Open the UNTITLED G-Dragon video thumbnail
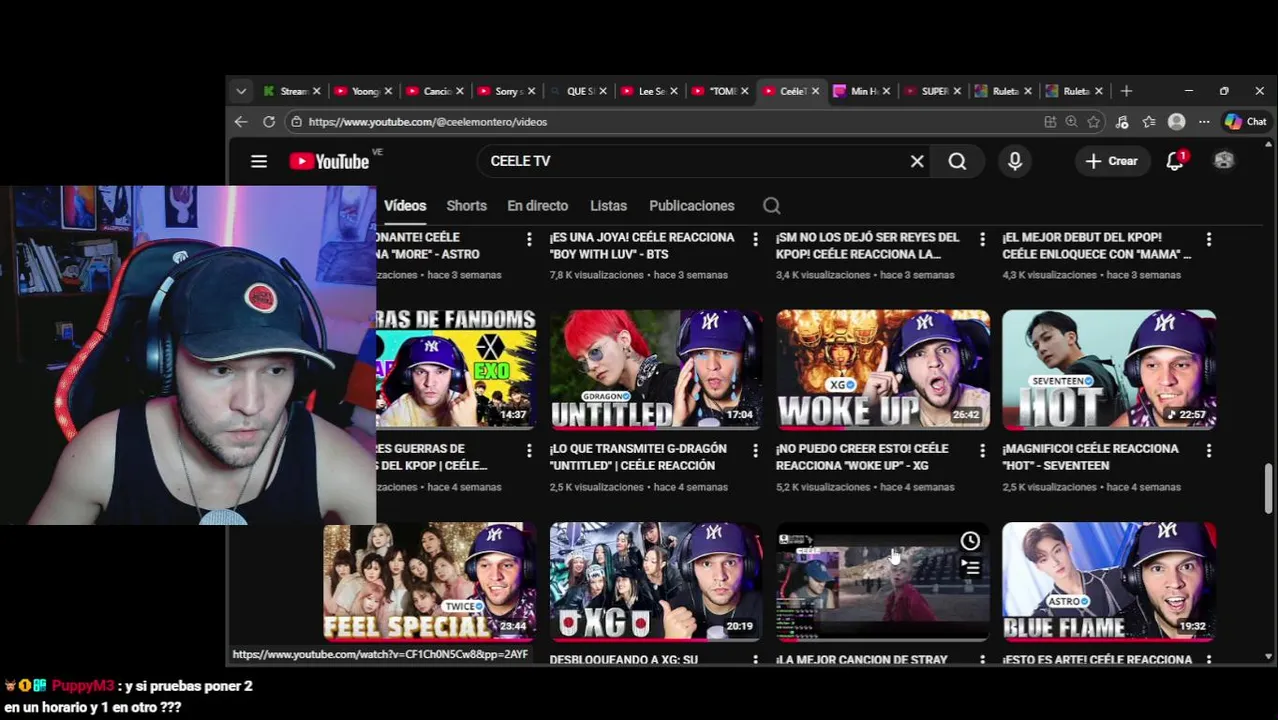This screenshot has width=1278, height=720. pyautogui.click(x=656, y=370)
